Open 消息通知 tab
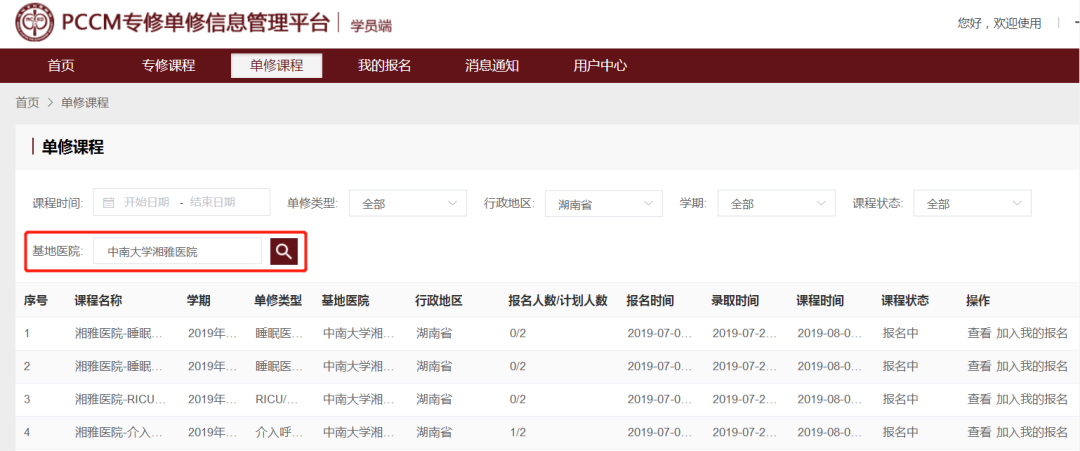 click(x=492, y=66)
